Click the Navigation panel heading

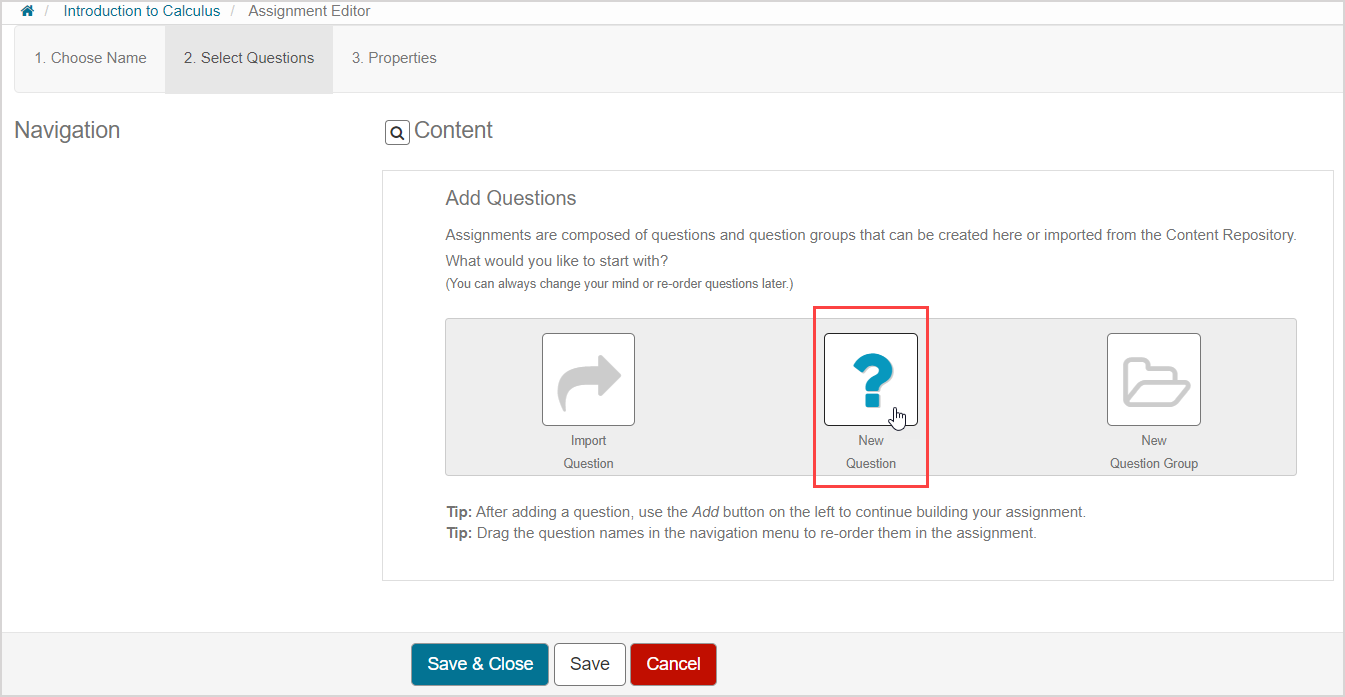coord(67,130)
